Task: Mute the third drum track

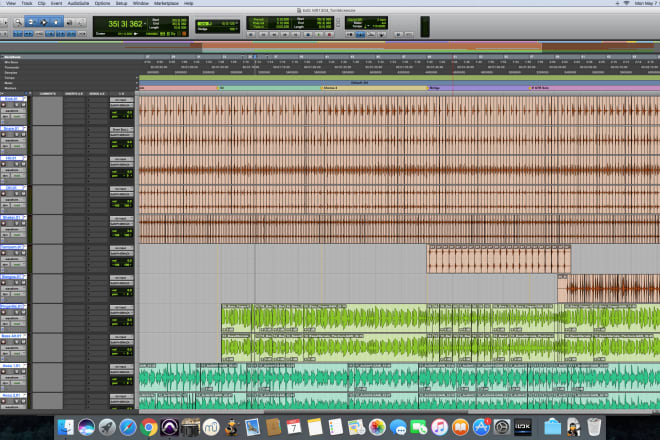Action: (23, 164)
